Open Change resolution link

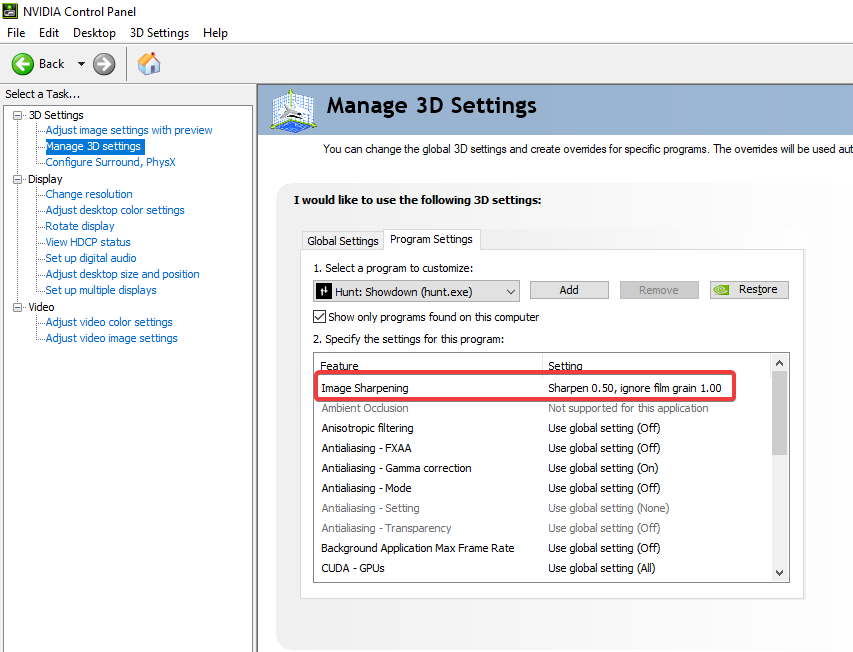(89, 194)
